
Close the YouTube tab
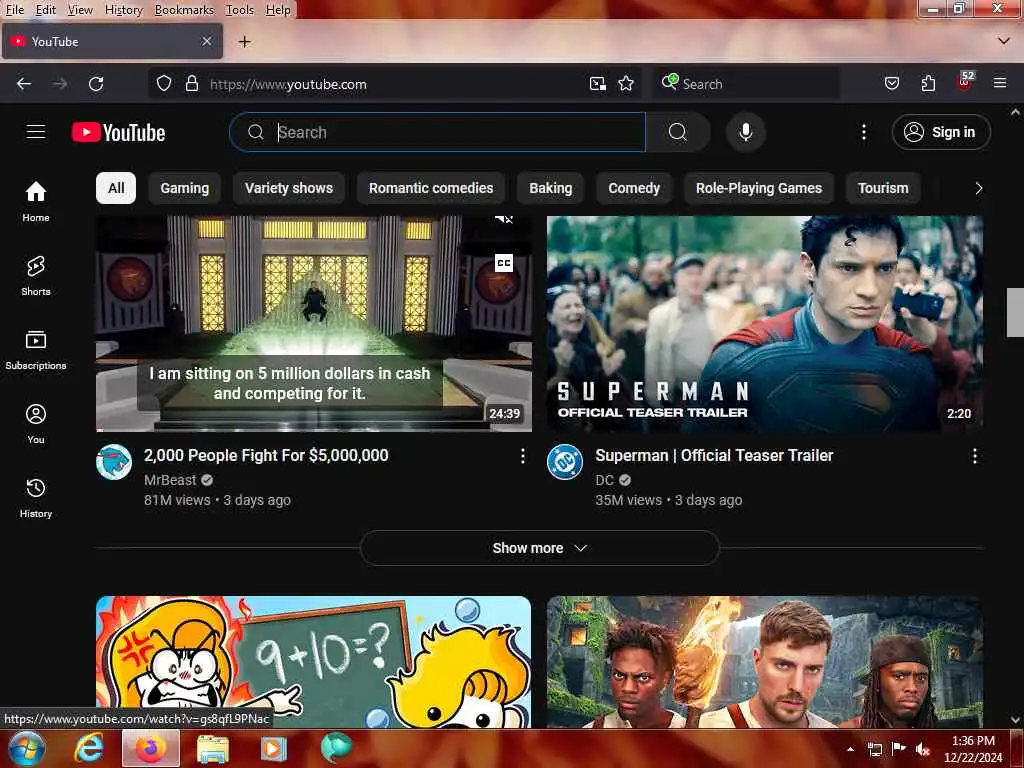(206, 41)
